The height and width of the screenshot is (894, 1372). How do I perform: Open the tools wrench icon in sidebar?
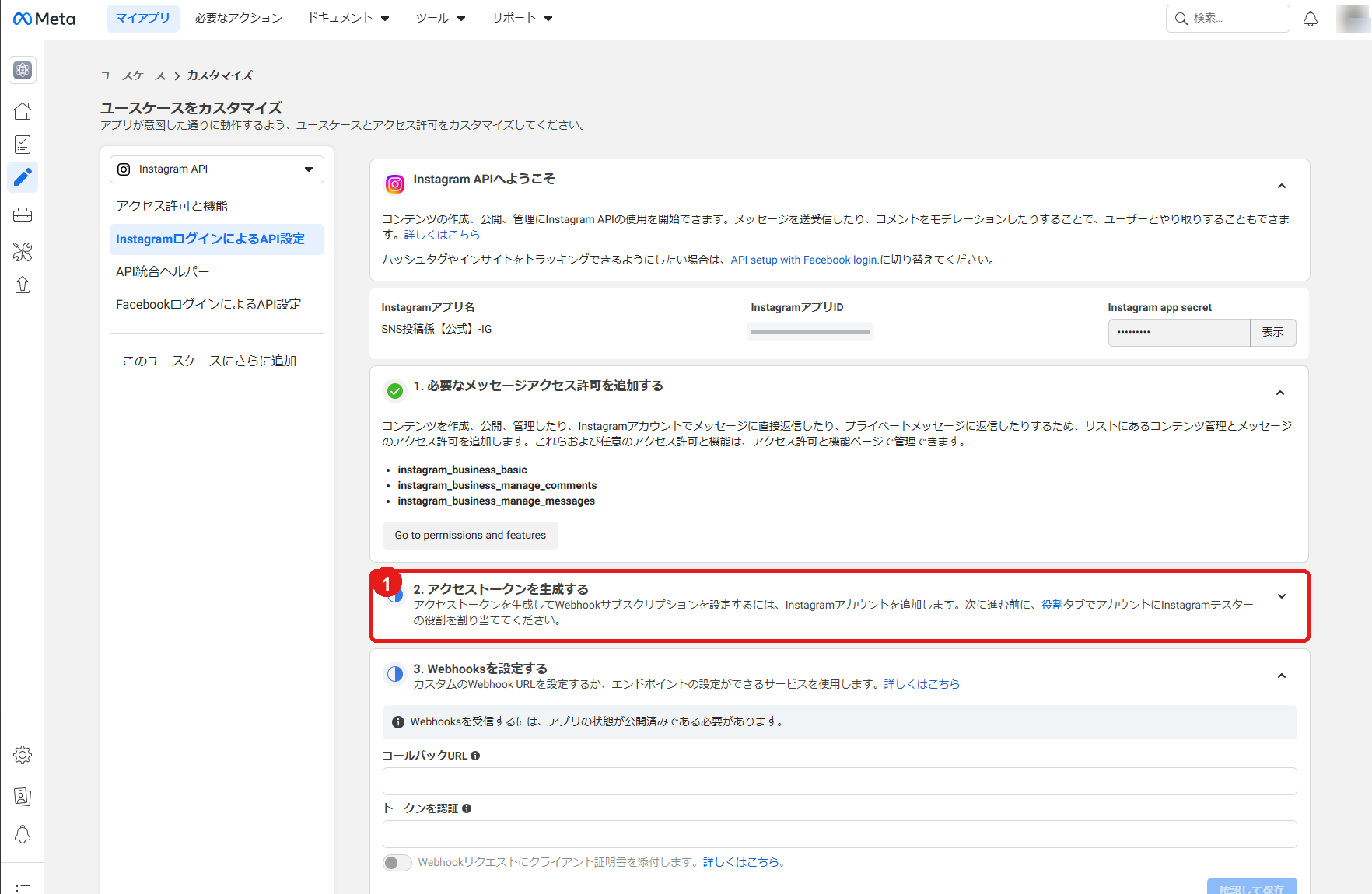pyautogui.click(x=23, y=252)
